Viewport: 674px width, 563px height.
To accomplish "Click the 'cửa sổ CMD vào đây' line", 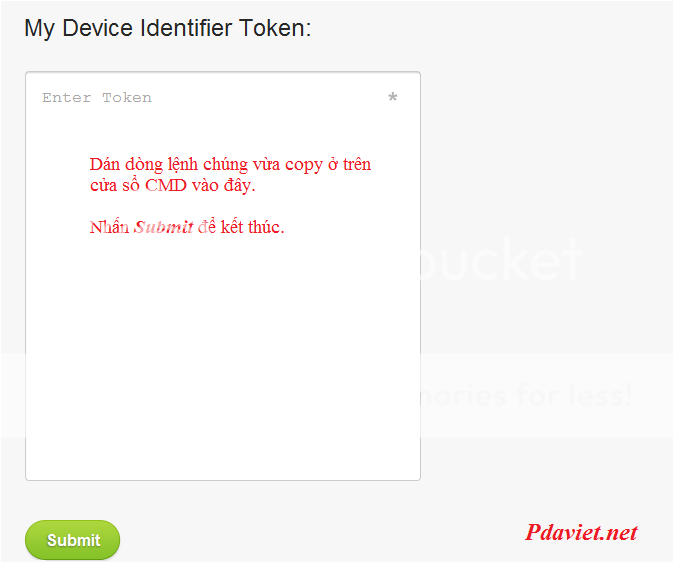I will click(172, 186).
